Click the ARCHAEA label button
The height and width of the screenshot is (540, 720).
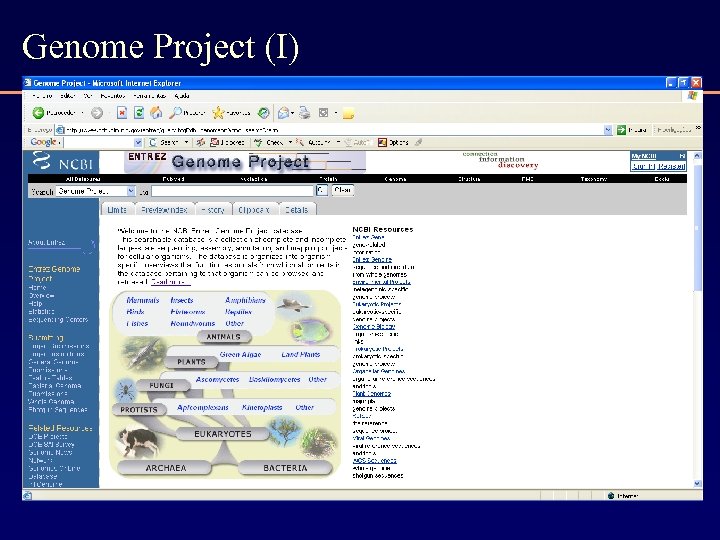point(165,468)
